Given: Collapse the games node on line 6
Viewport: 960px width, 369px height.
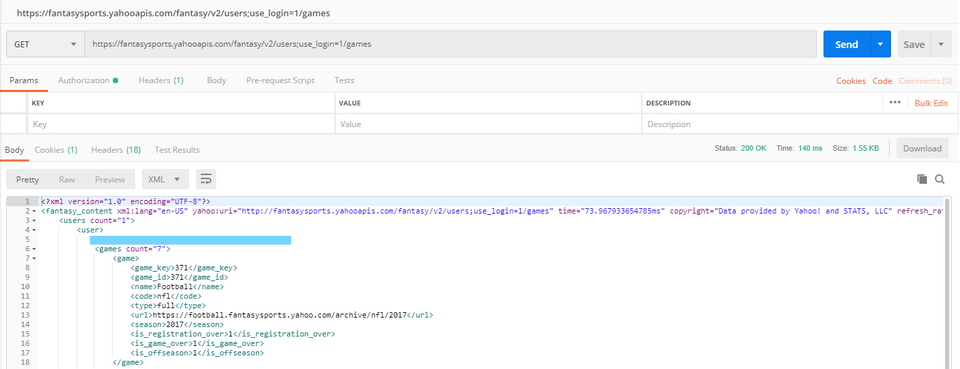Looking at the screenshot, I should [34, 249].
